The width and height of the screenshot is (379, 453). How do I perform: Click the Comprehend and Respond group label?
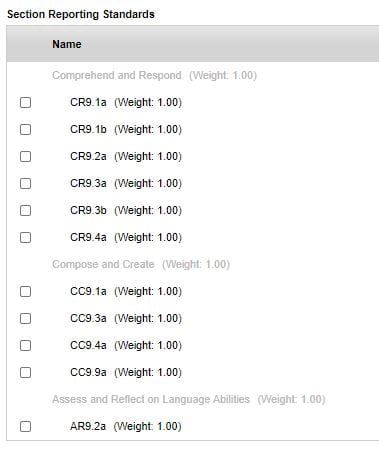117,75
